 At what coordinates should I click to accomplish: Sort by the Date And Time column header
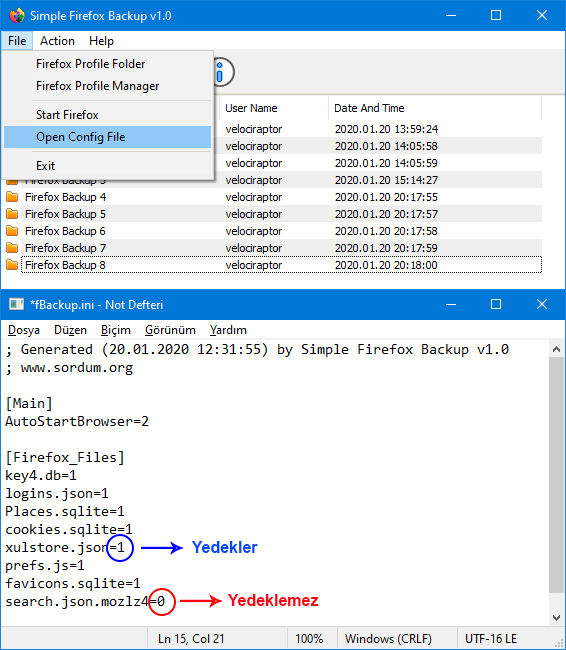tap(435, 108)
